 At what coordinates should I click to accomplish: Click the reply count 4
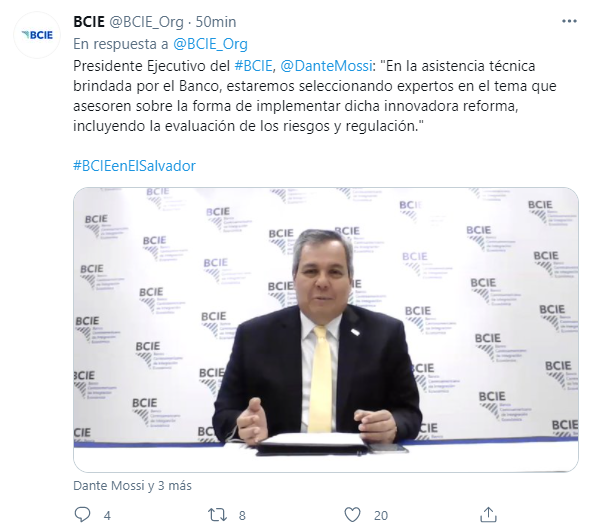point(107,515)
